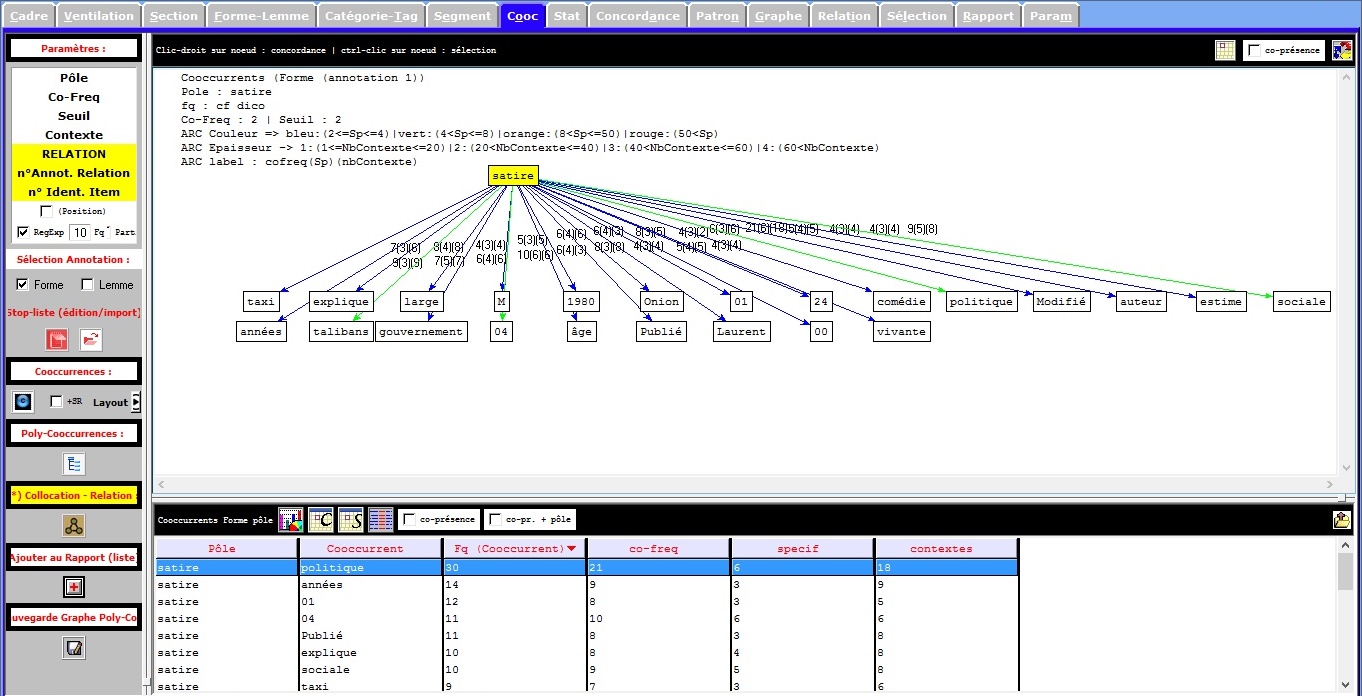
Task: Start the Collocation-Relation network icon
Action: coord(74,526)
